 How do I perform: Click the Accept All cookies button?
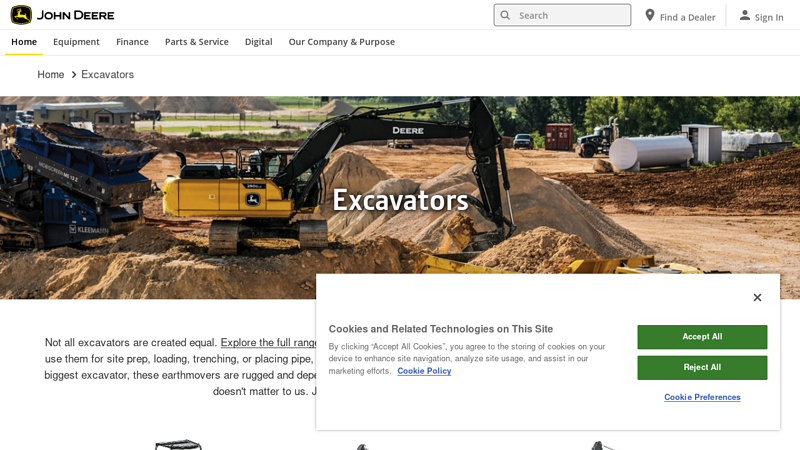[702, 337]
